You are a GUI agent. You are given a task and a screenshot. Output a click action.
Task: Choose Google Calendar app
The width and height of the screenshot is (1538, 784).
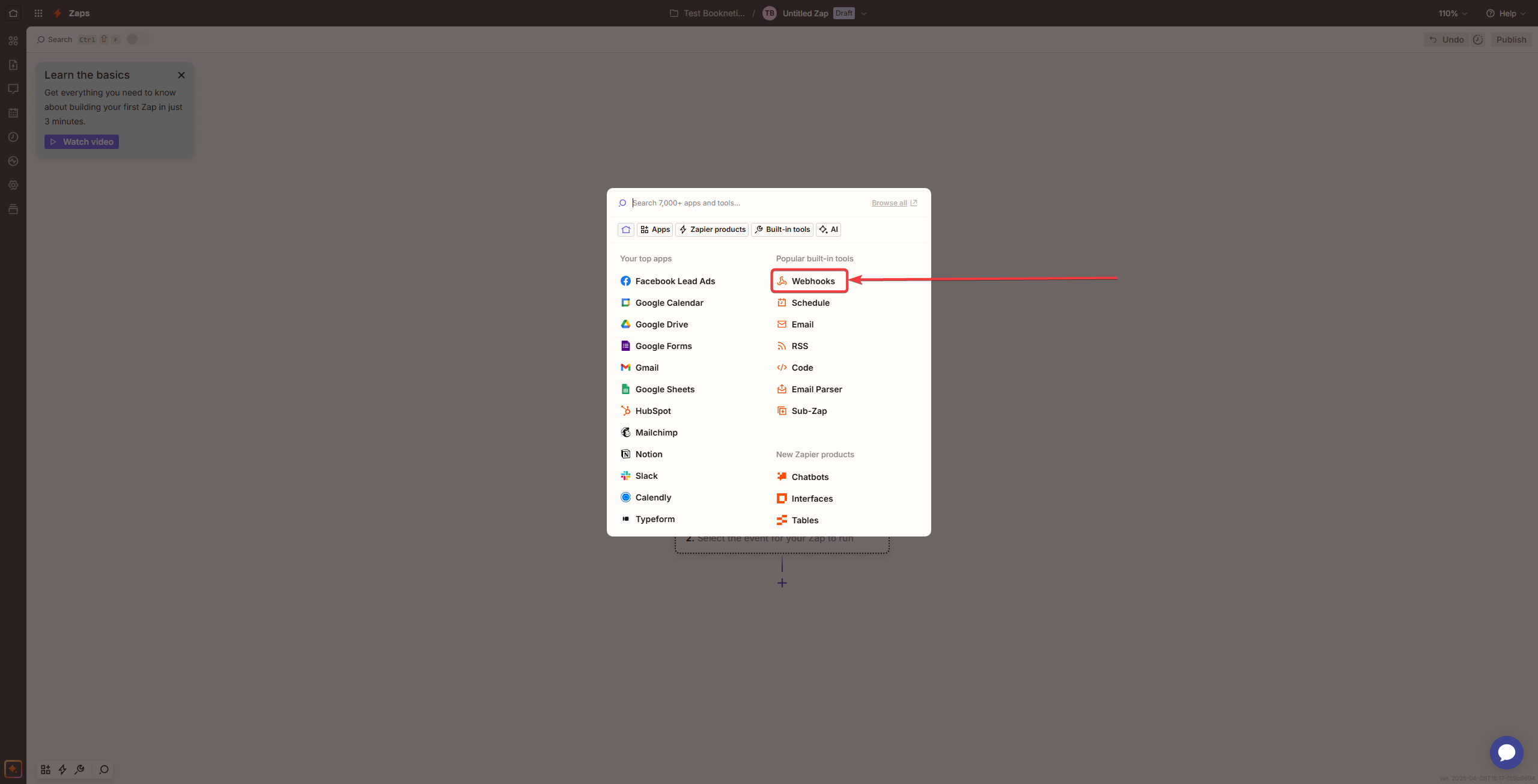point(661,303)
